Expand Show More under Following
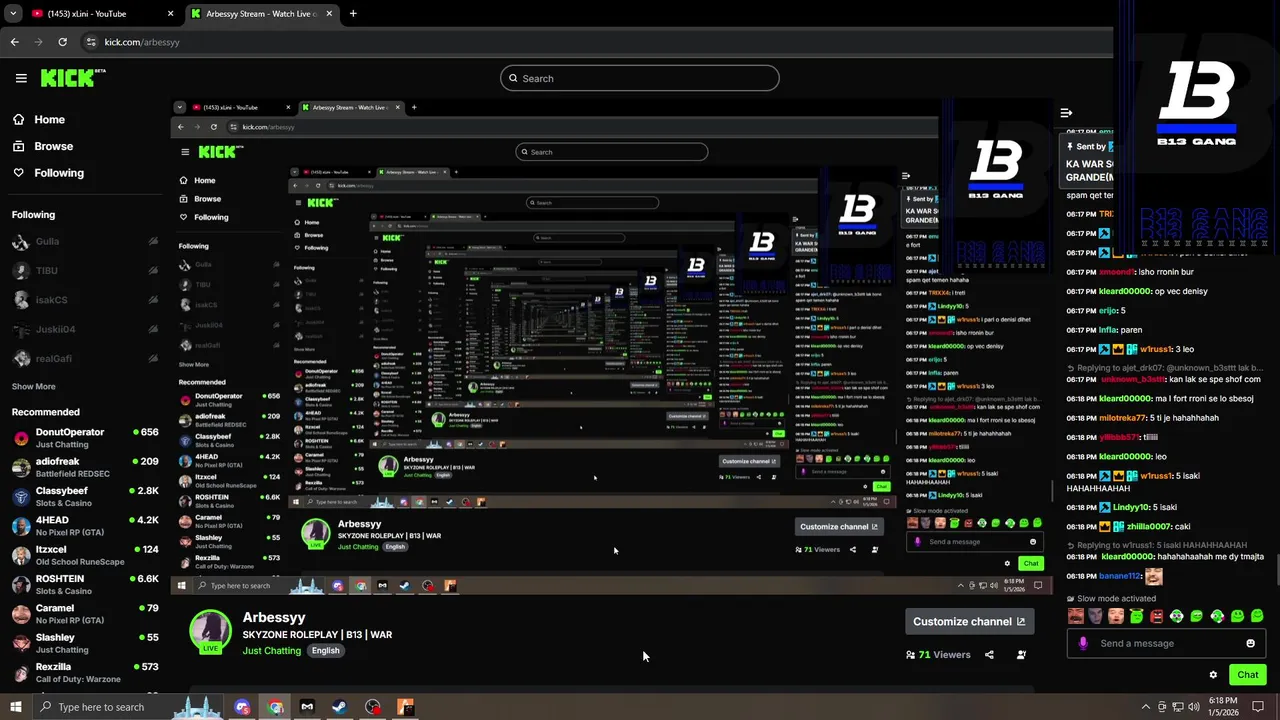The image size is (1280, 720). click(x=34, y=387)
